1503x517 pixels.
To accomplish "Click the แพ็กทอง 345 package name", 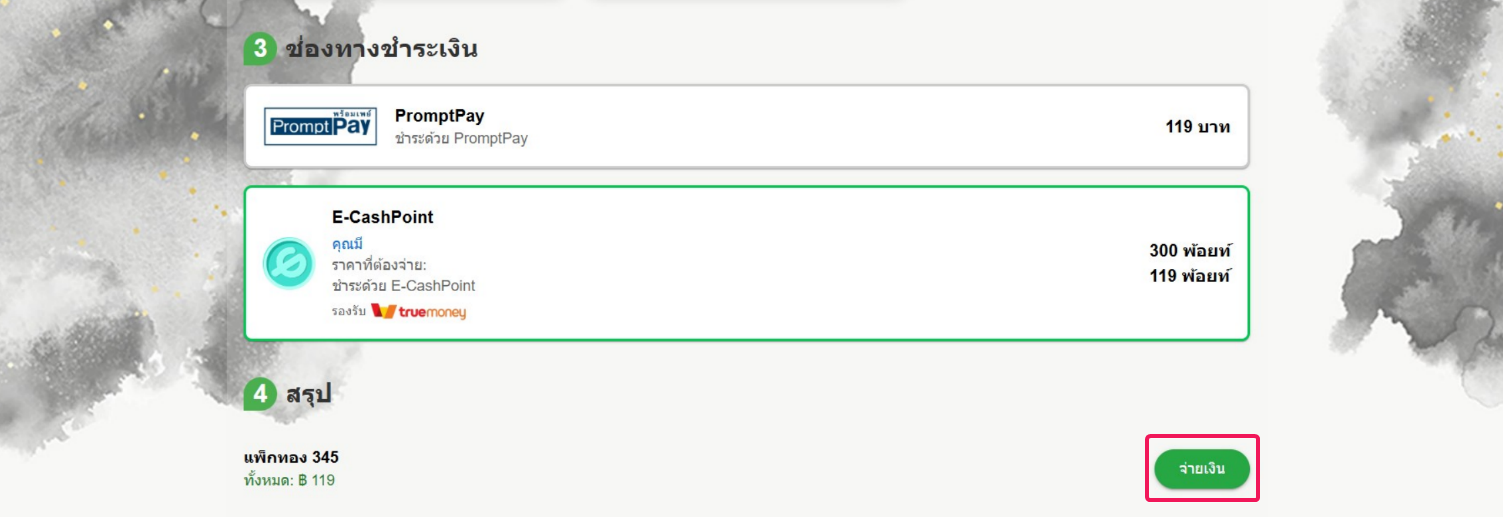I will 291,457.
